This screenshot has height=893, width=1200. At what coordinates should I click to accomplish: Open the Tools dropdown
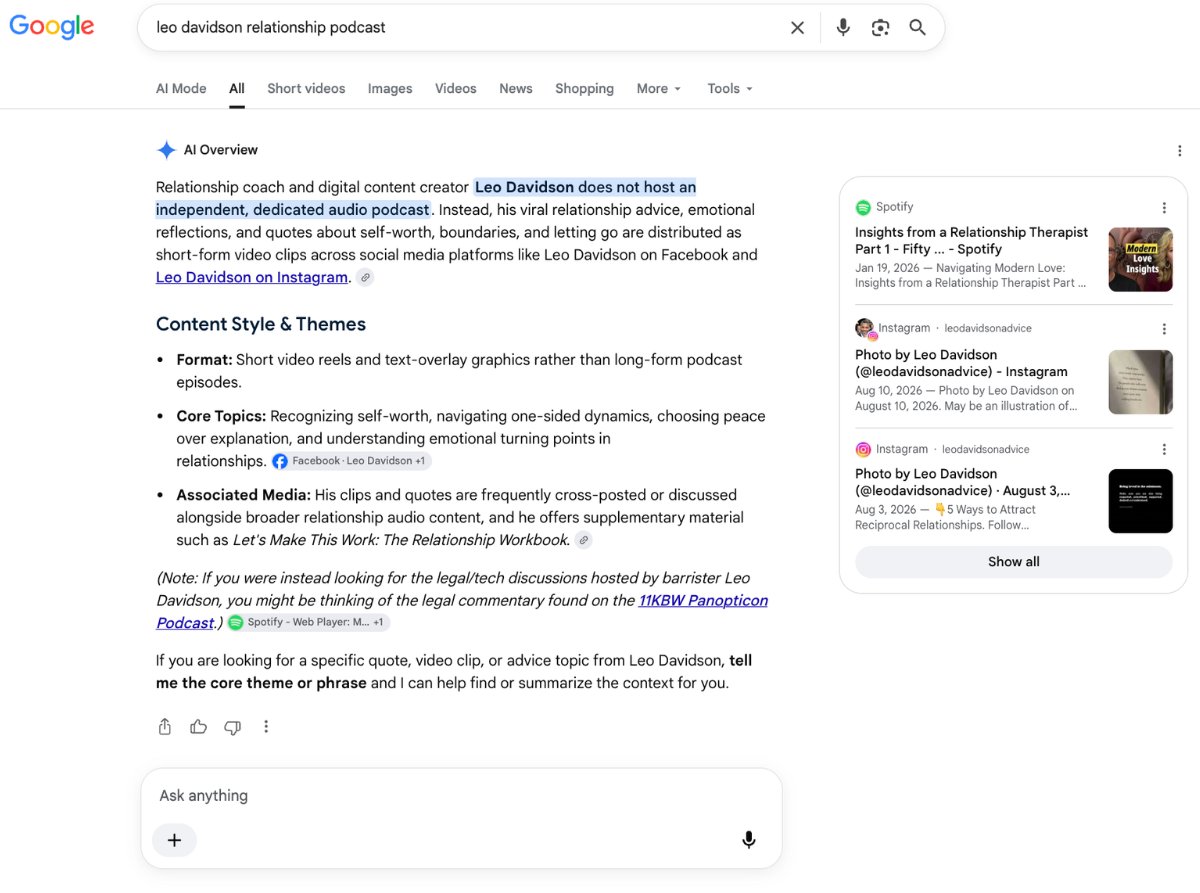pyautogui.click(x=730, y=89)
